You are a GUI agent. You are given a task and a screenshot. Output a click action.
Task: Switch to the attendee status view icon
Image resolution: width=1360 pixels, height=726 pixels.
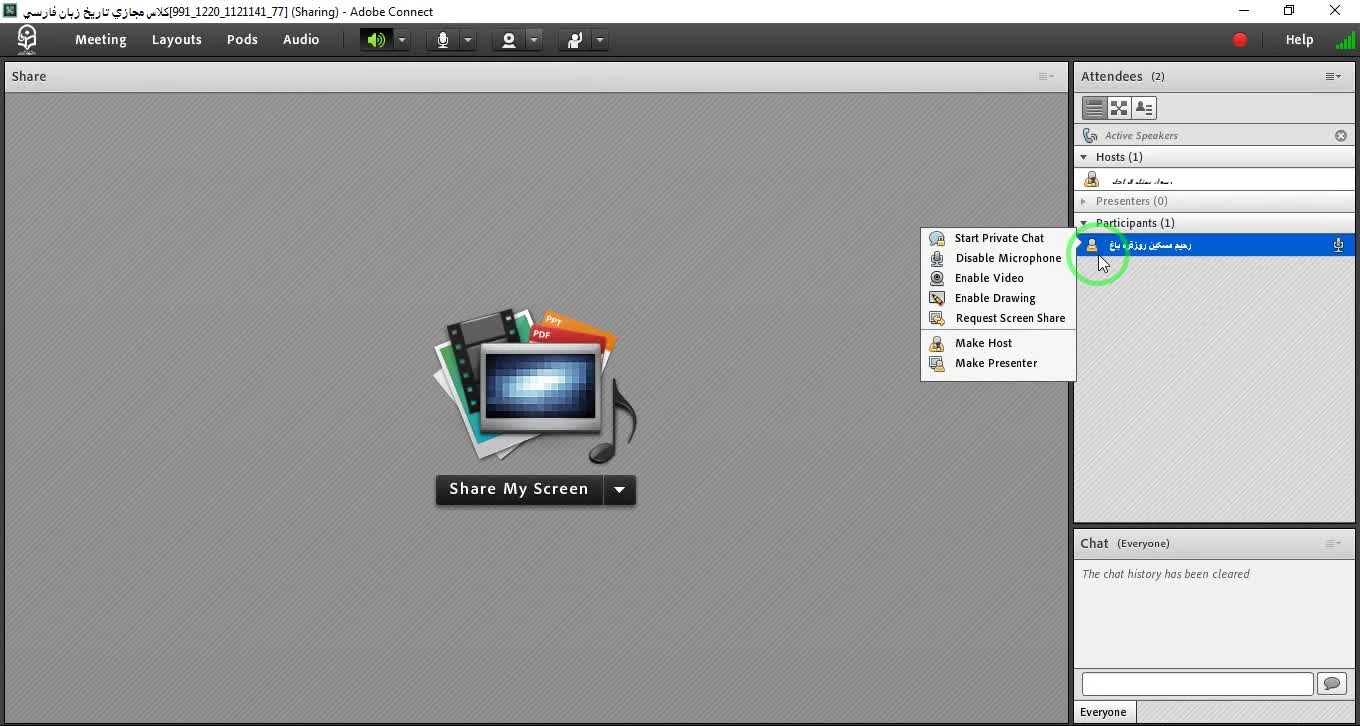1144,108
